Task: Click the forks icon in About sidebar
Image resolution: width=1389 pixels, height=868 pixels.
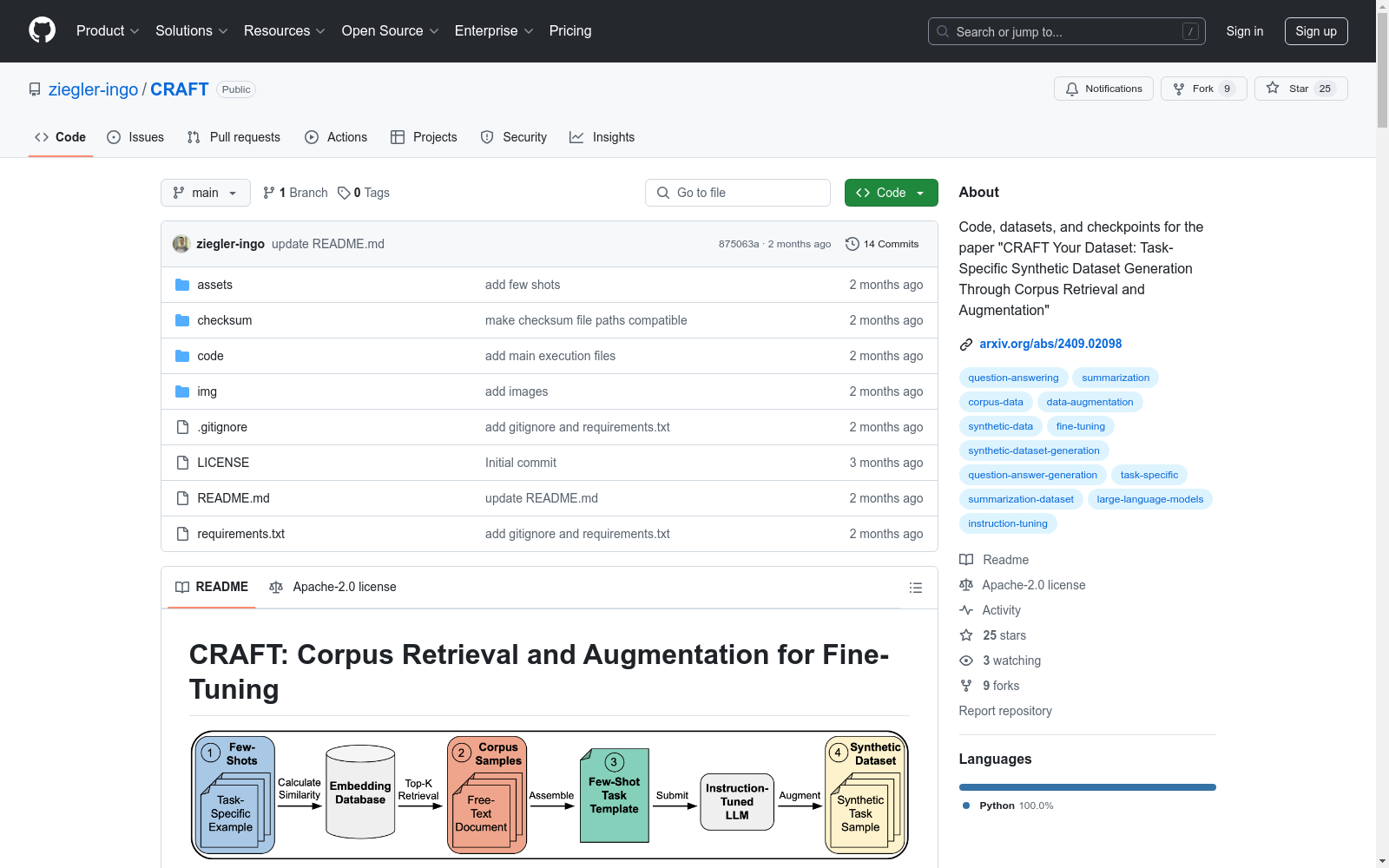Action: pyautogui.click(x=966, y=686)
